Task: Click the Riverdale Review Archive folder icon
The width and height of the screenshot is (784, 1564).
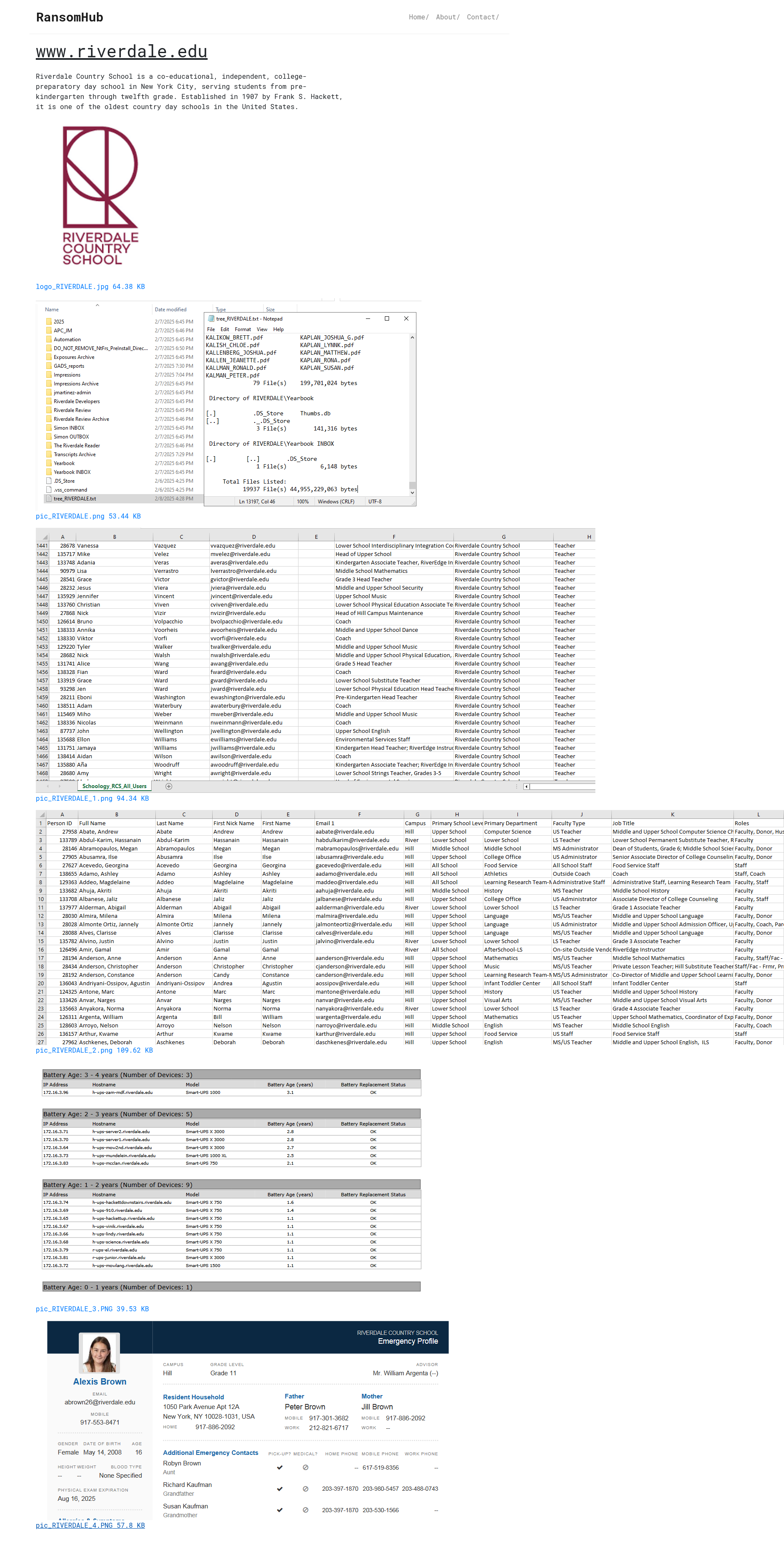Action: (x=48, y=419)
